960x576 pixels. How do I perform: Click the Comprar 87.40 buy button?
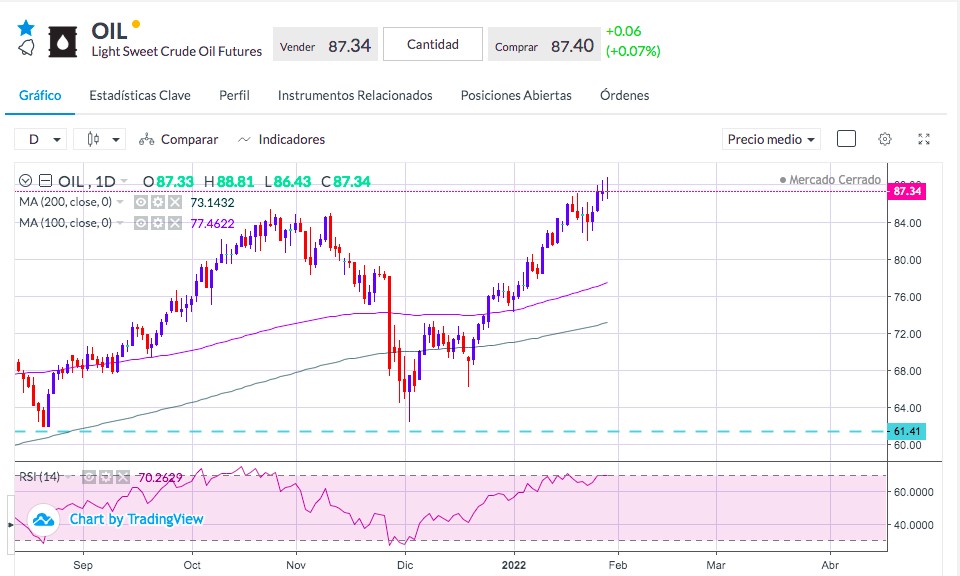coord(544,45)
